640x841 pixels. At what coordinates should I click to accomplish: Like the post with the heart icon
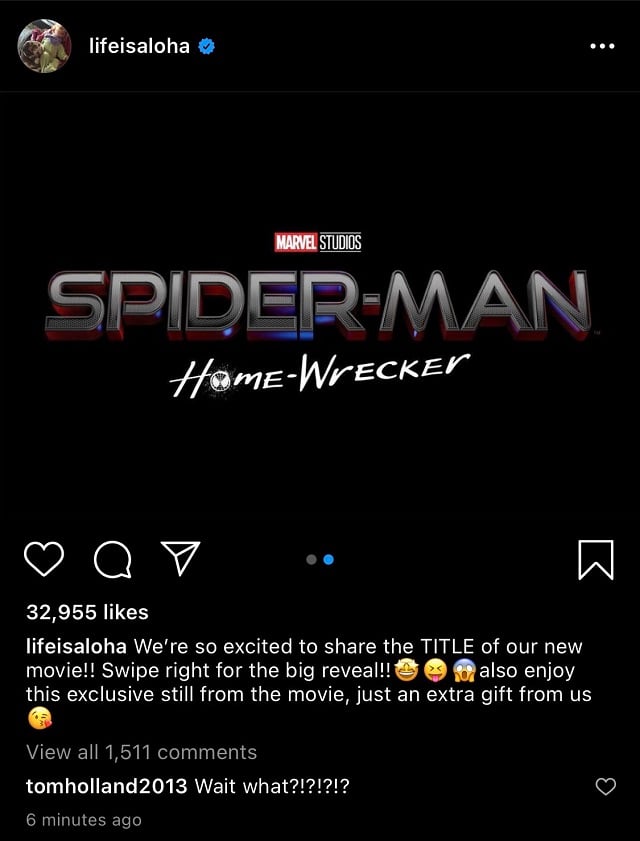pos(44,559)
